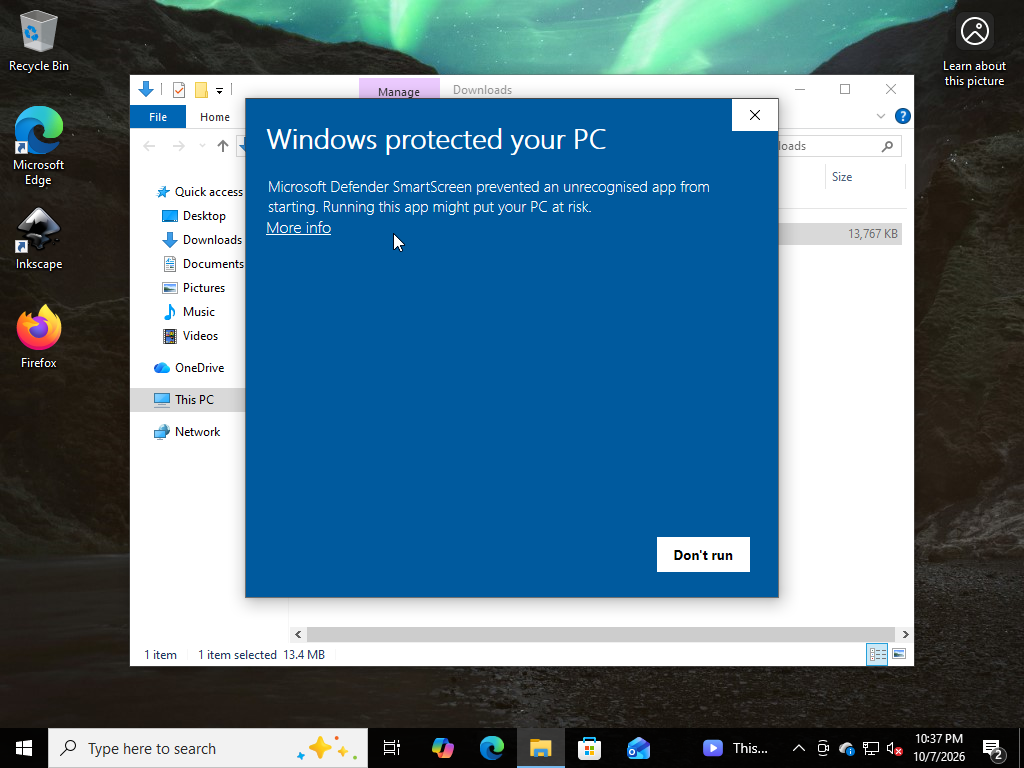Open the More info link
This screenshot has height=768, width=1024.
point(298,227)
